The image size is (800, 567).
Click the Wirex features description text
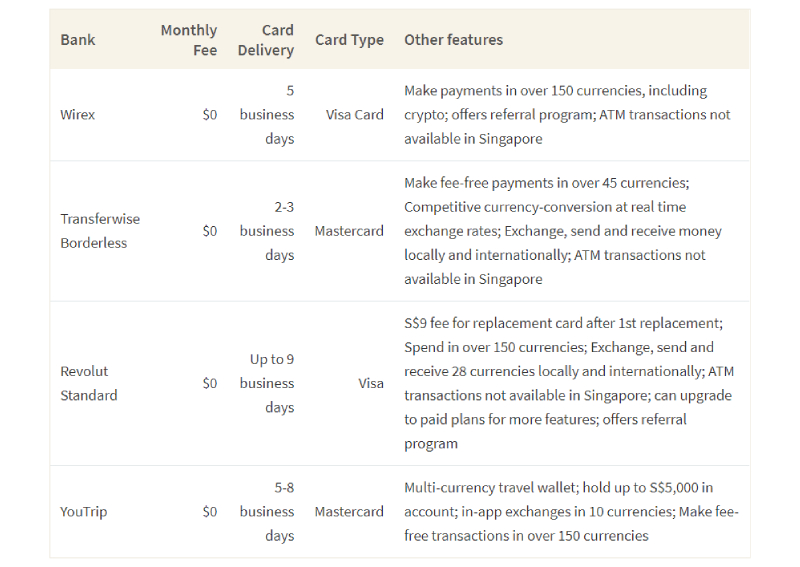(x=567, y=115)
